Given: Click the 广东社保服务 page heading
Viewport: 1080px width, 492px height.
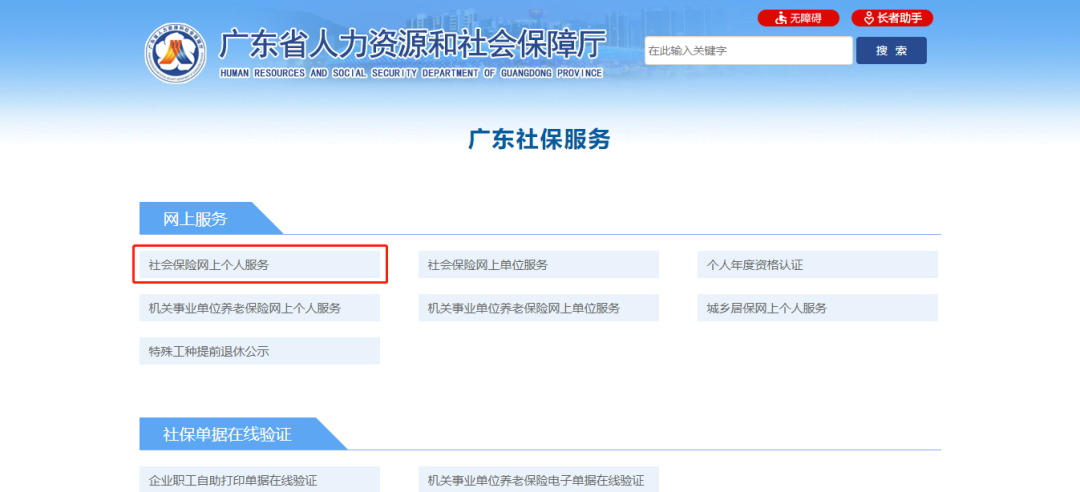Looking at the screenshot, I should click(539, 139).
